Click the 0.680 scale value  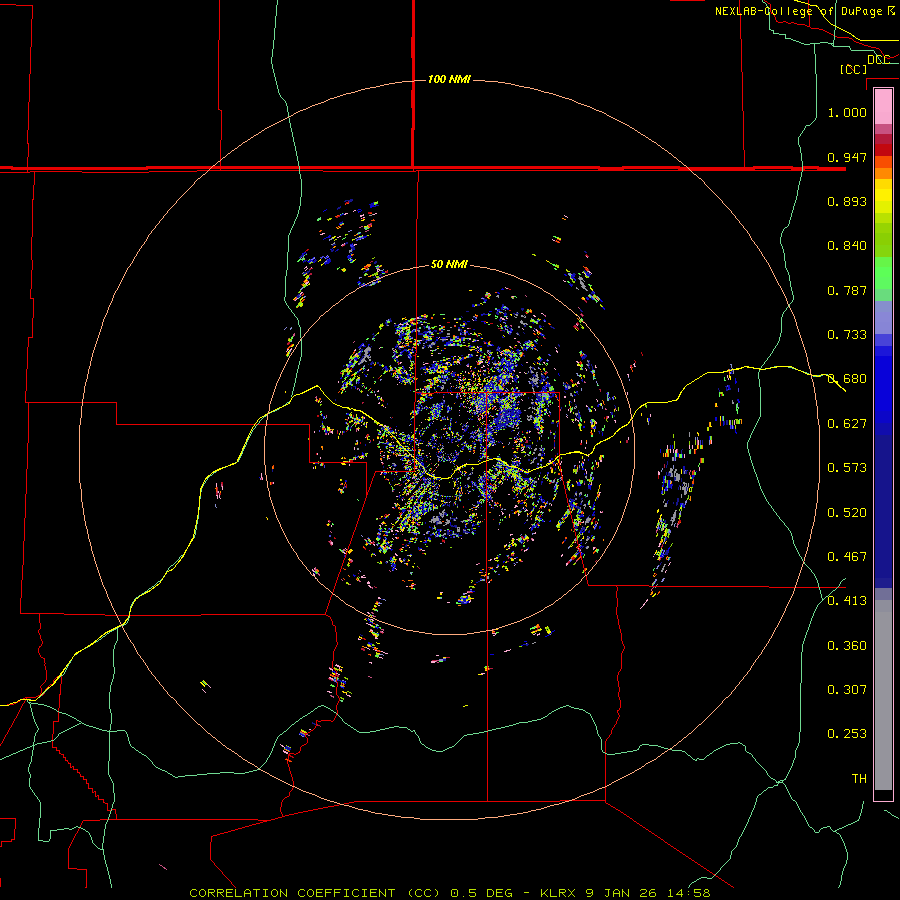(847, 379)
